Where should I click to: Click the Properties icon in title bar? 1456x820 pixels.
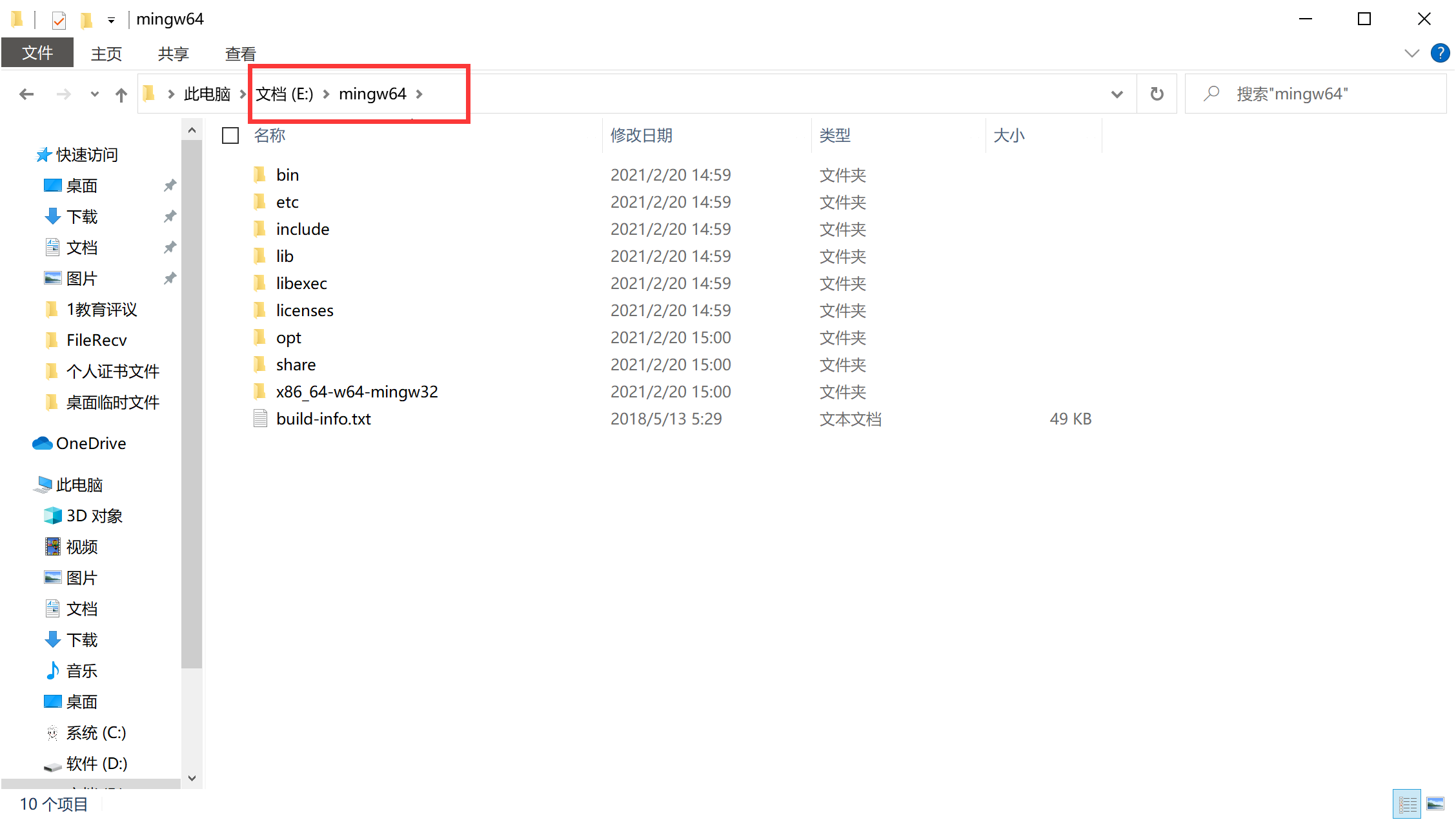click(x=59, y=20)
